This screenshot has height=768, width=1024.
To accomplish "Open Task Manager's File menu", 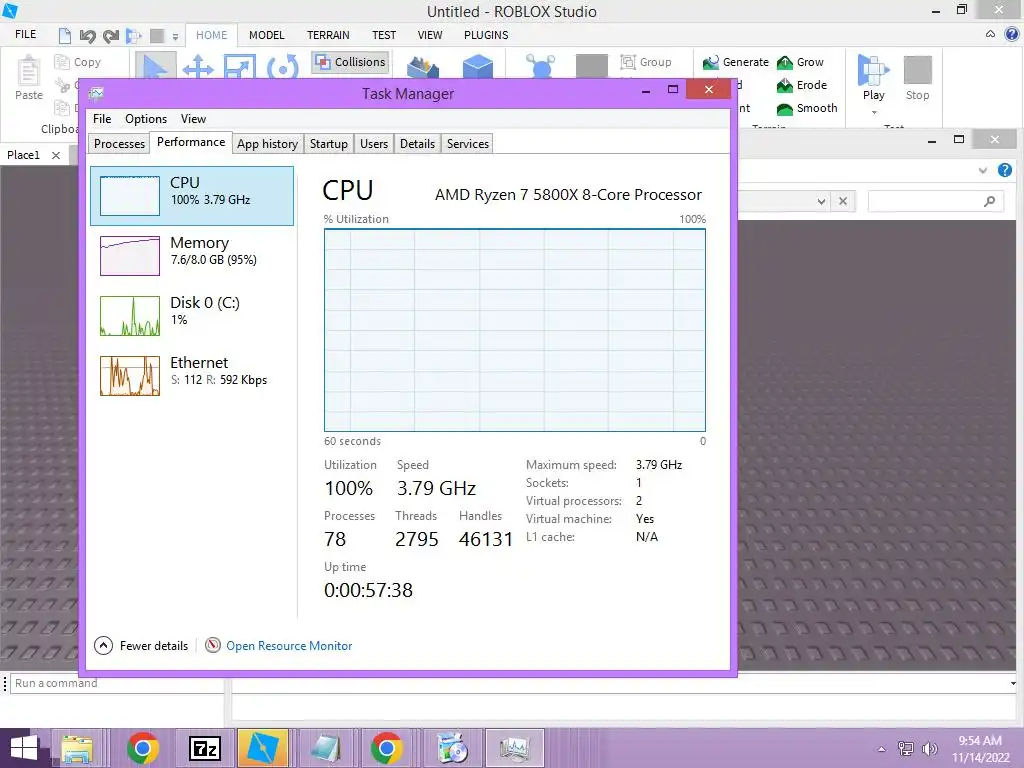I will [102, 119].
